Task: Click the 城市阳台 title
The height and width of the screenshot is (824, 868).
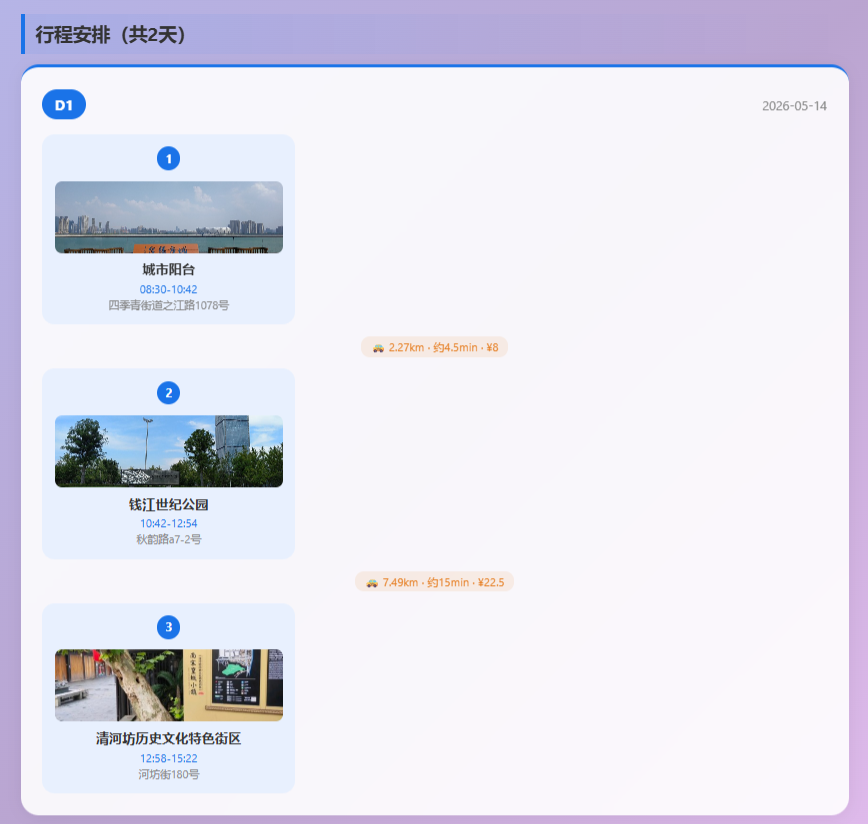Action: (168, 270)
